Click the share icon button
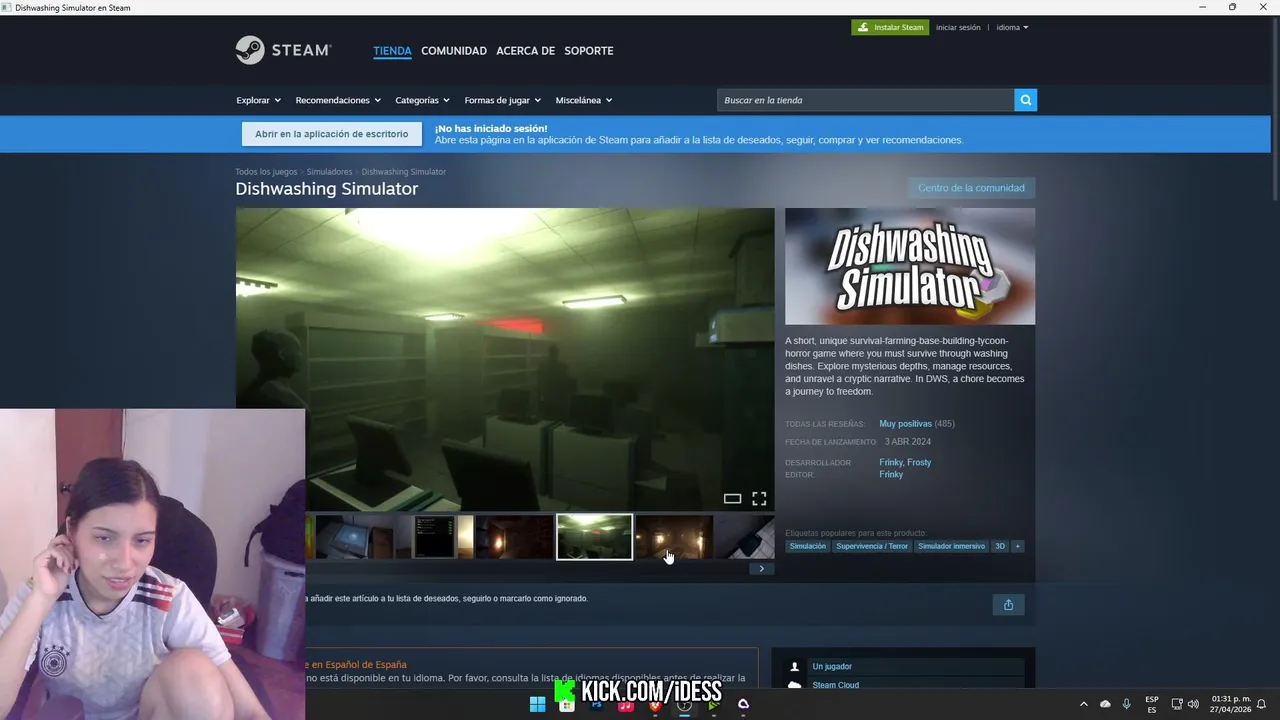Screen dimensions: 1280x720 click(1008, 604)
